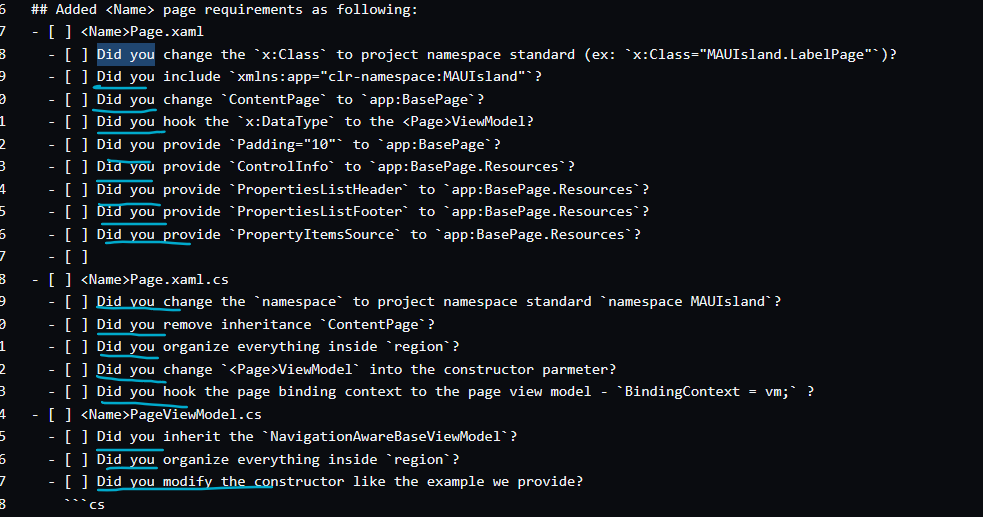This screenshot has height=517, width=983.
Task: Check the BindingContext = vm item box
Action: pyautogui.click(x=76, y=392)
